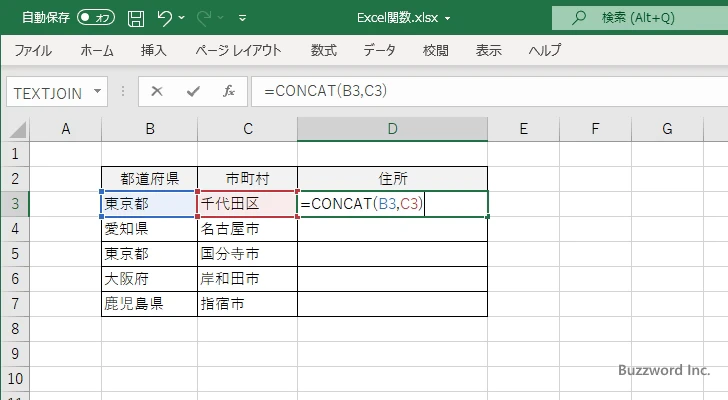Click cell B3 containing 東京都
The width and height of the screenshot is (728, 400).
point(150,204)
